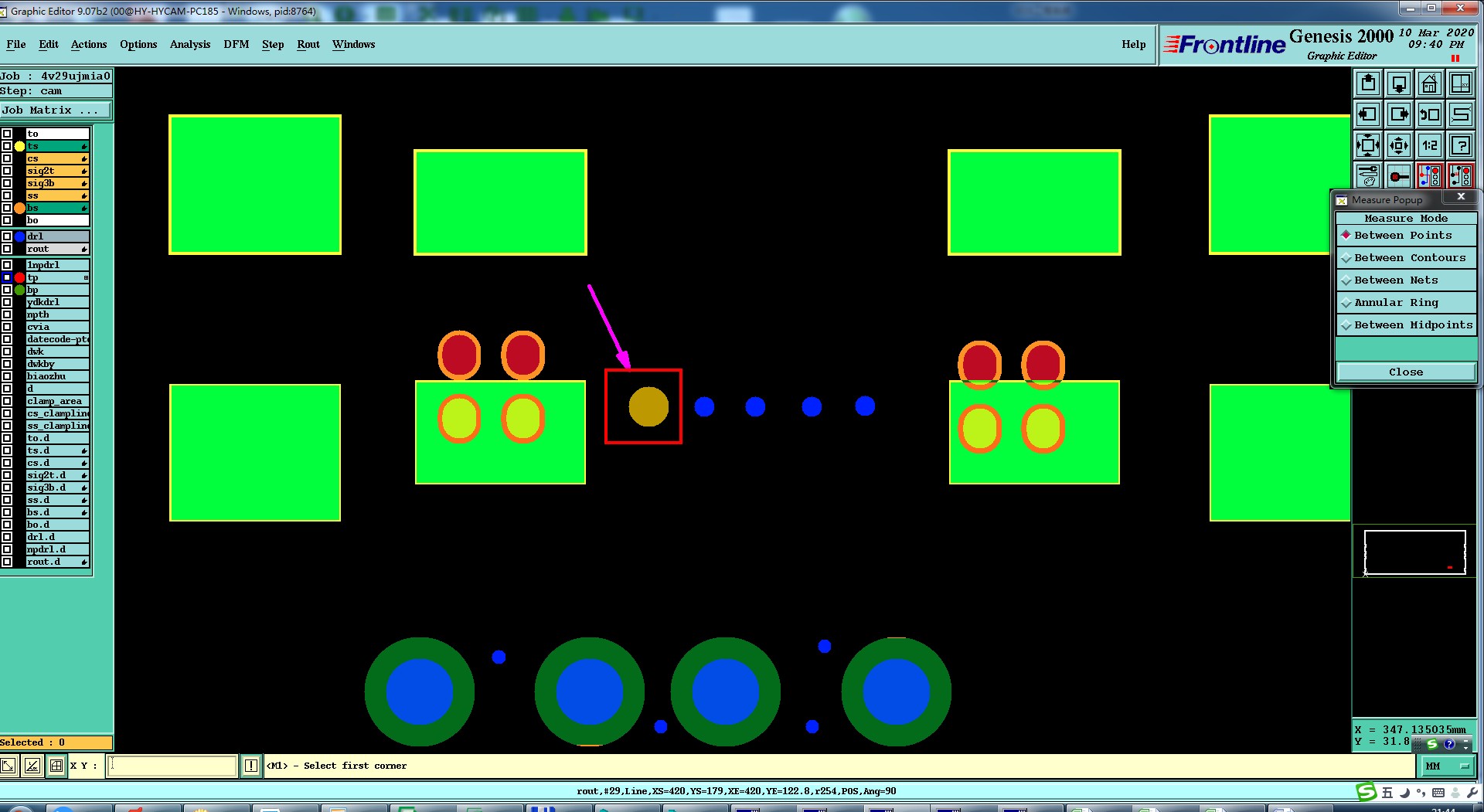Open the DFM menu
1484x812 pixels.
coord(237,44)
